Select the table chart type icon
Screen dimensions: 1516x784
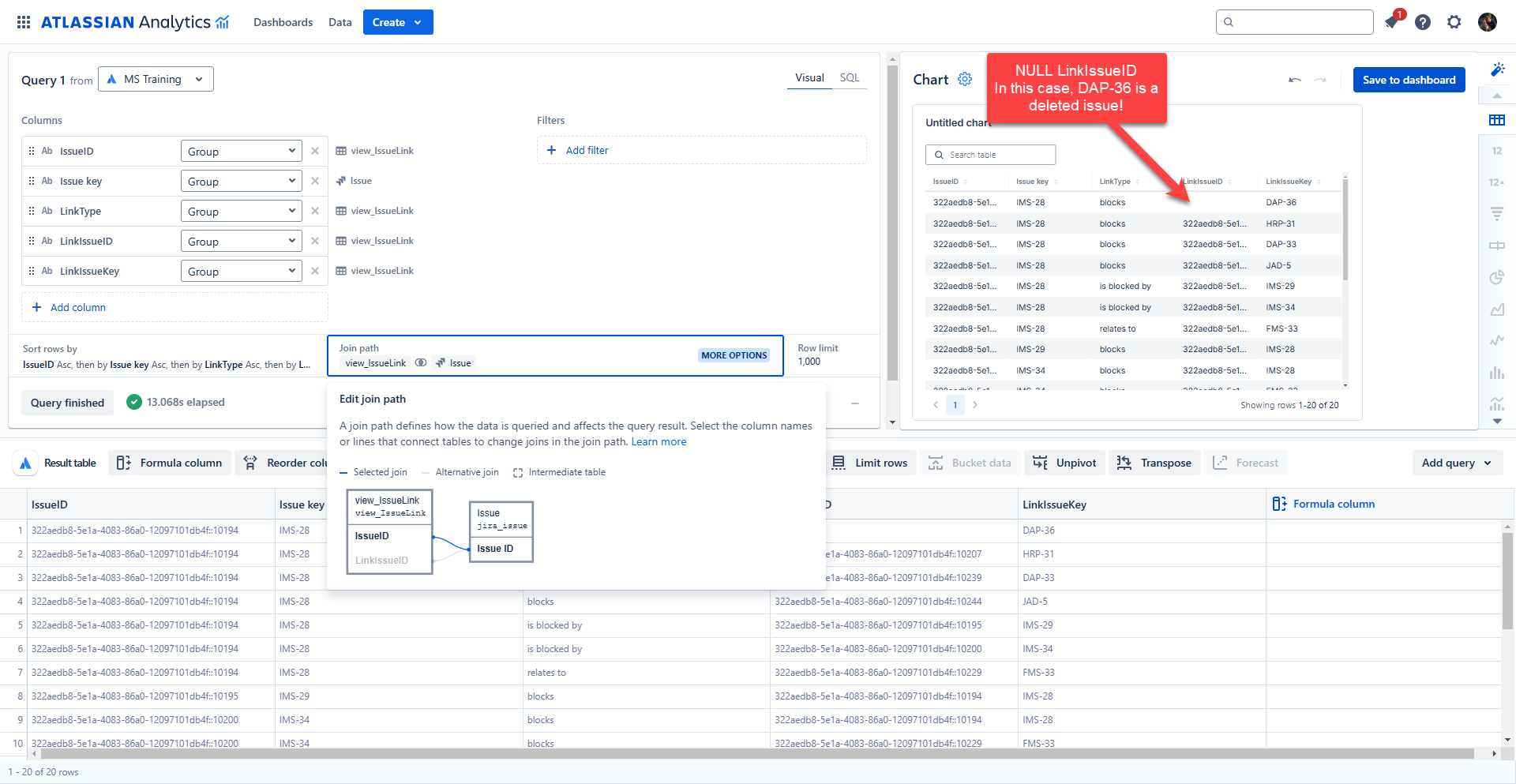point(1497,120)
